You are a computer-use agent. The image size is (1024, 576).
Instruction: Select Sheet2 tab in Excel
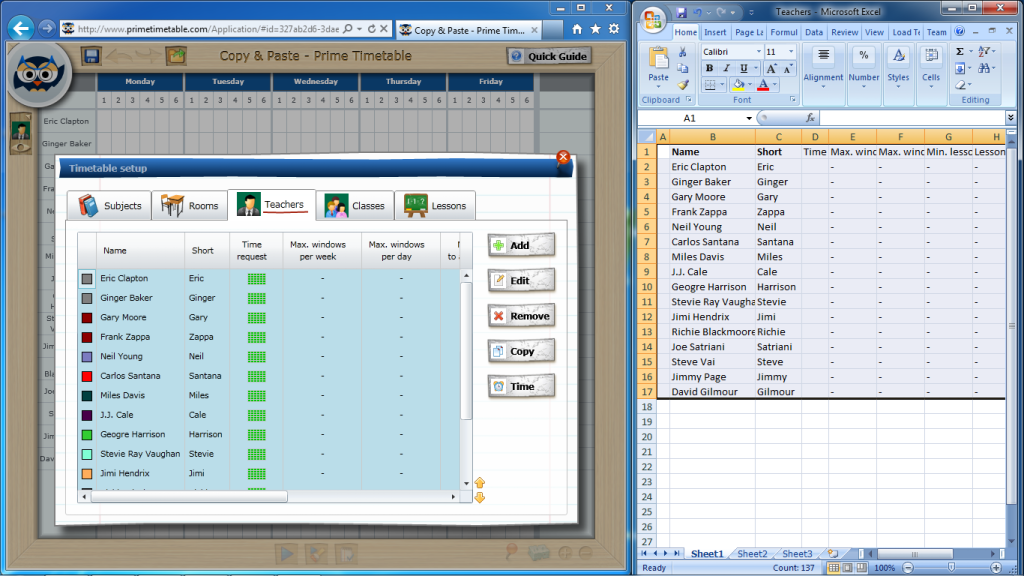coord(752,554)
